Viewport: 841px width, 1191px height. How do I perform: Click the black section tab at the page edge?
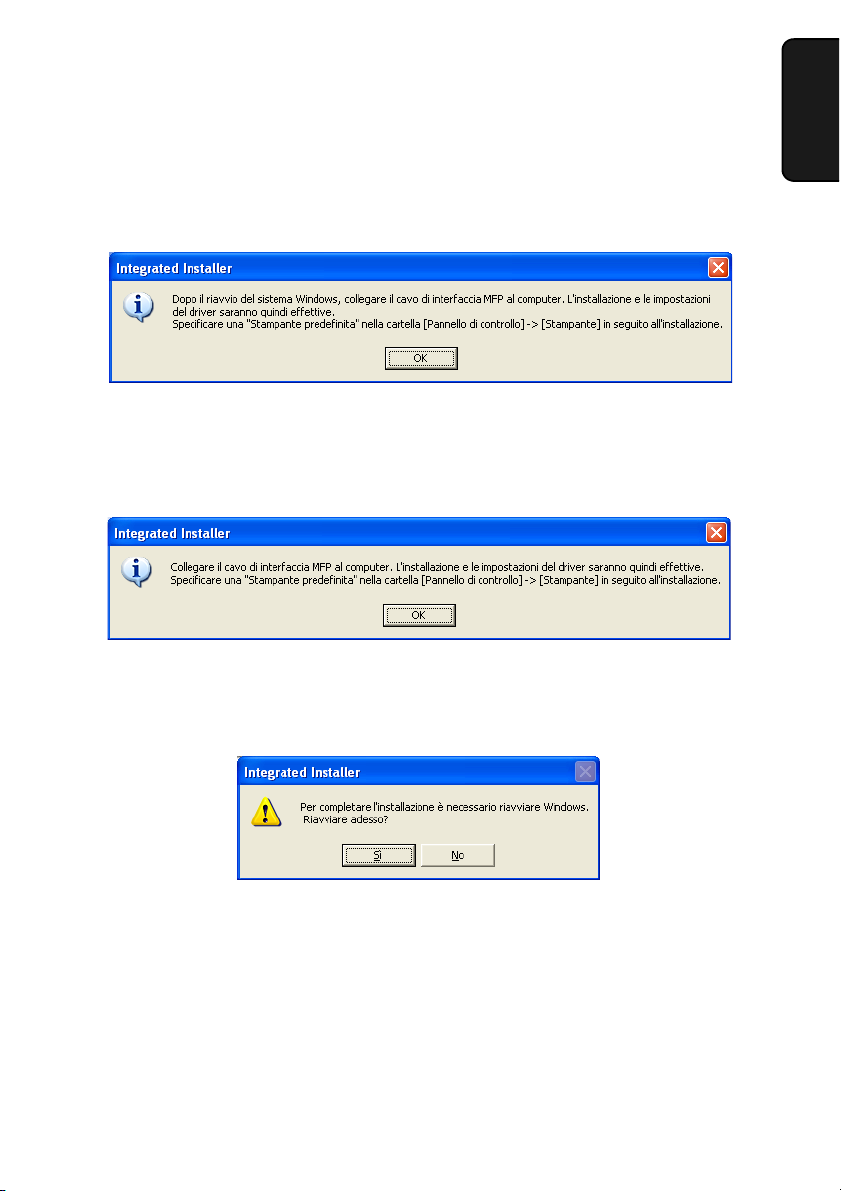(811, 110)
